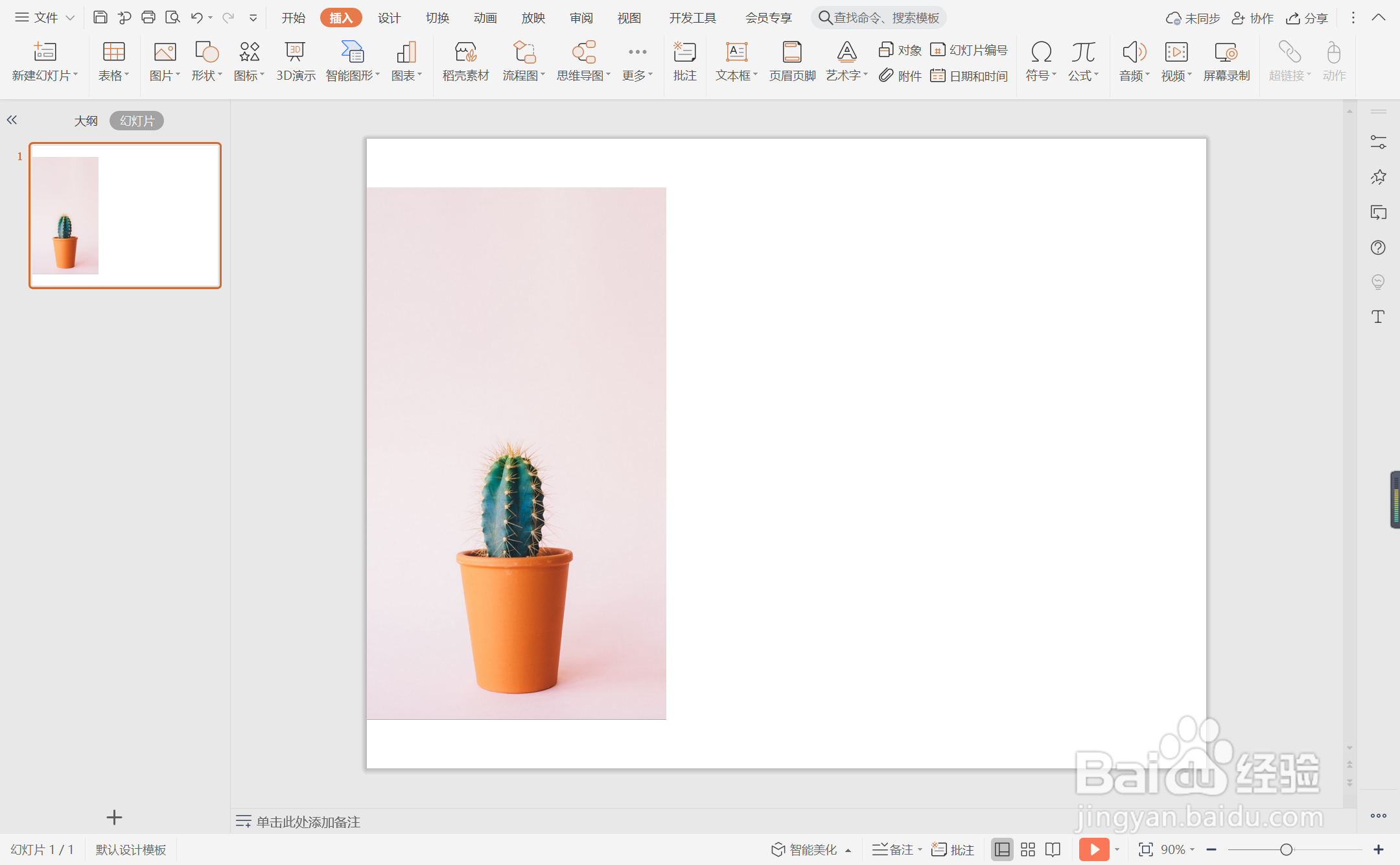Open the More (更多) insert options

pyautogui.click(x=638, y=61)
